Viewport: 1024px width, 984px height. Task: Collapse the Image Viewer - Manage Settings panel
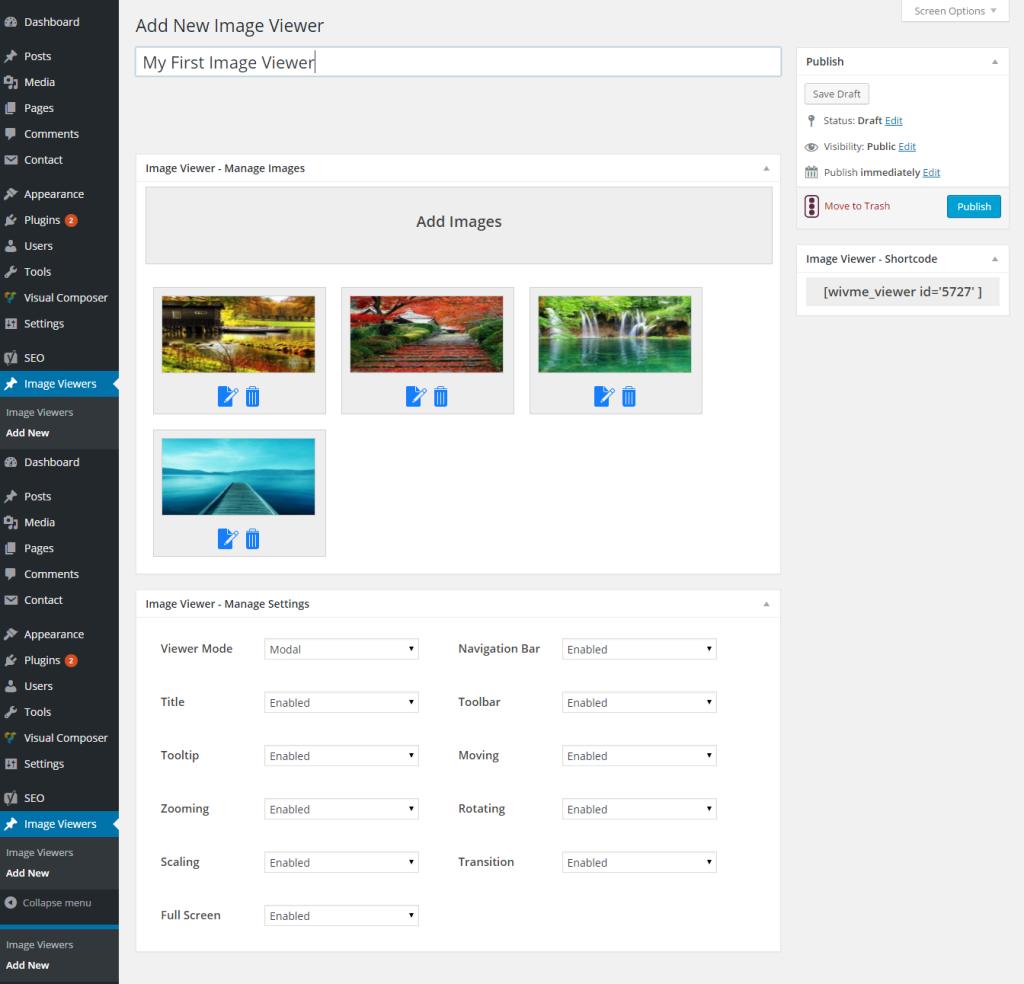(x=766, y=603)
